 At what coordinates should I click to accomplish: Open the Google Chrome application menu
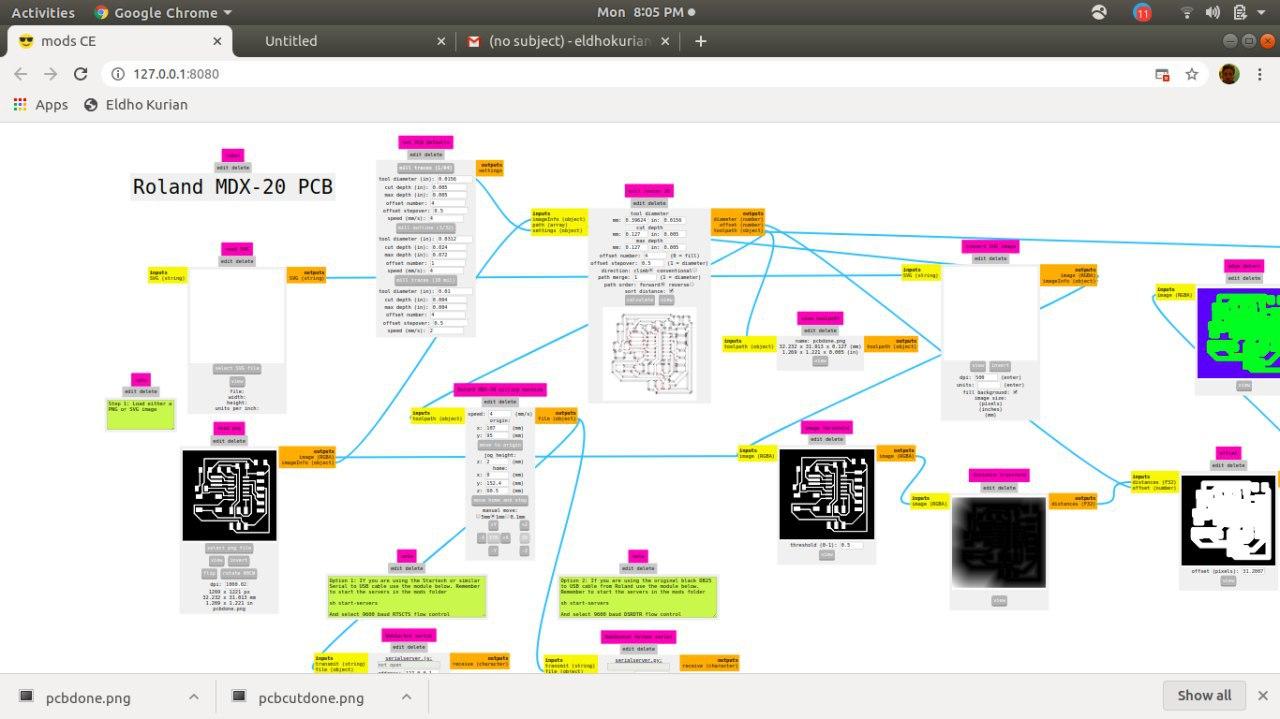coord(163,12)
